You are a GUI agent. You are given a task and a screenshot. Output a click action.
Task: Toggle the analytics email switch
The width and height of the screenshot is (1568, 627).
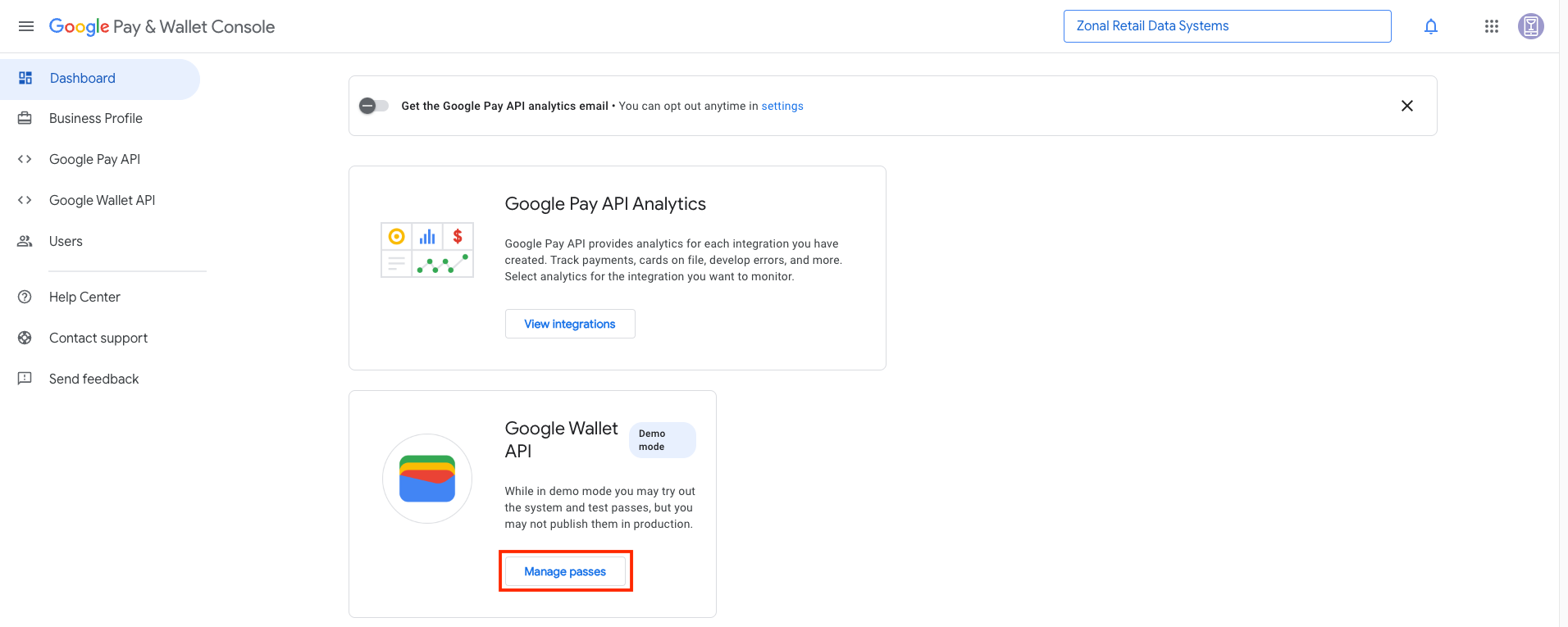(x=374, y=106)
